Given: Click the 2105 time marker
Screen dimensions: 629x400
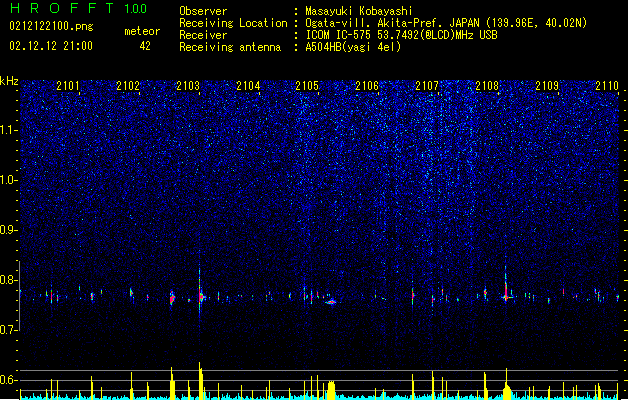Looking at the screenshot, I should point(307,86).
